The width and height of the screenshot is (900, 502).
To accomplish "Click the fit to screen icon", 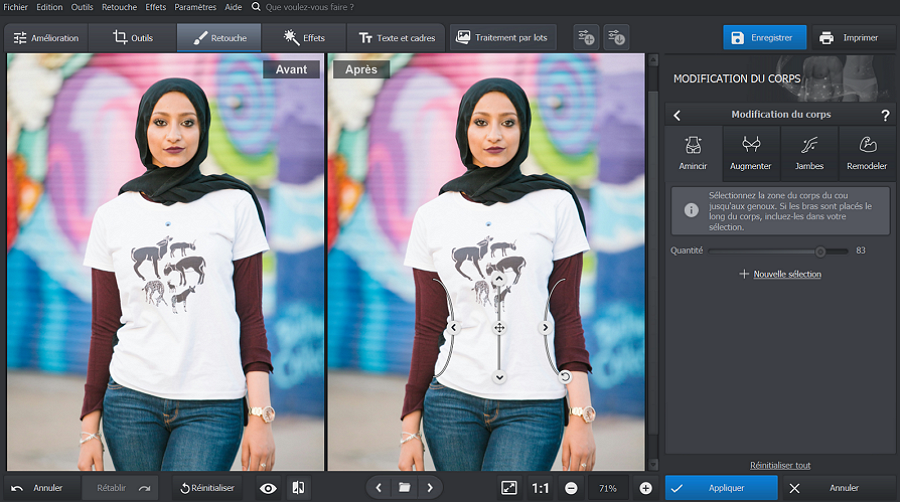I will click(509, 488).
